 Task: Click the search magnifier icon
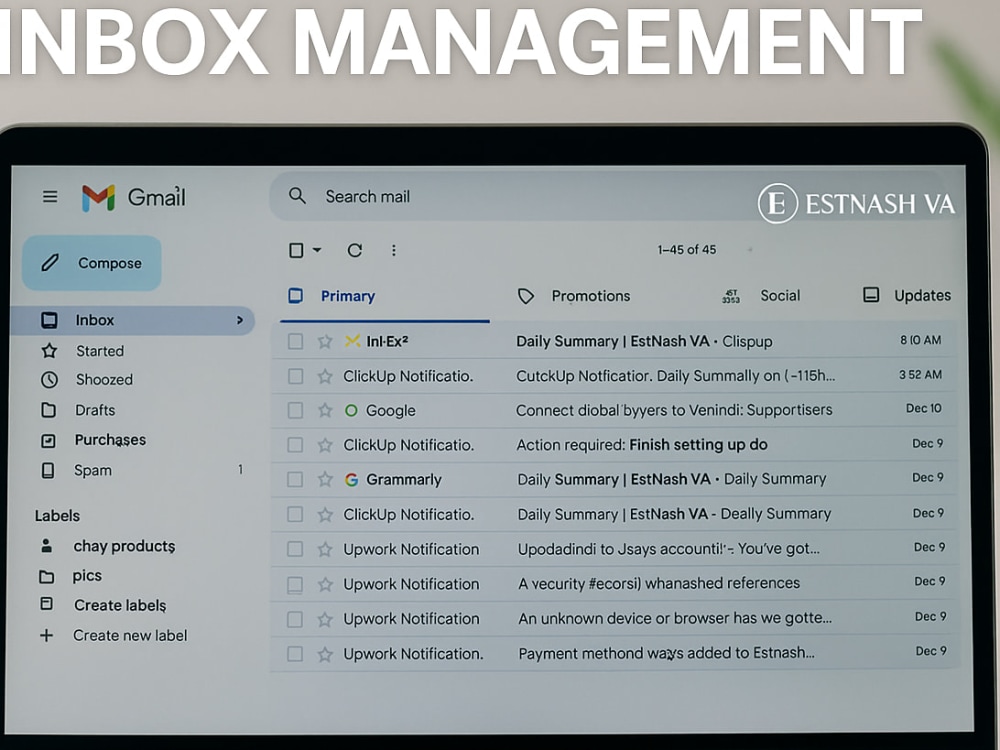coord(297,196)
